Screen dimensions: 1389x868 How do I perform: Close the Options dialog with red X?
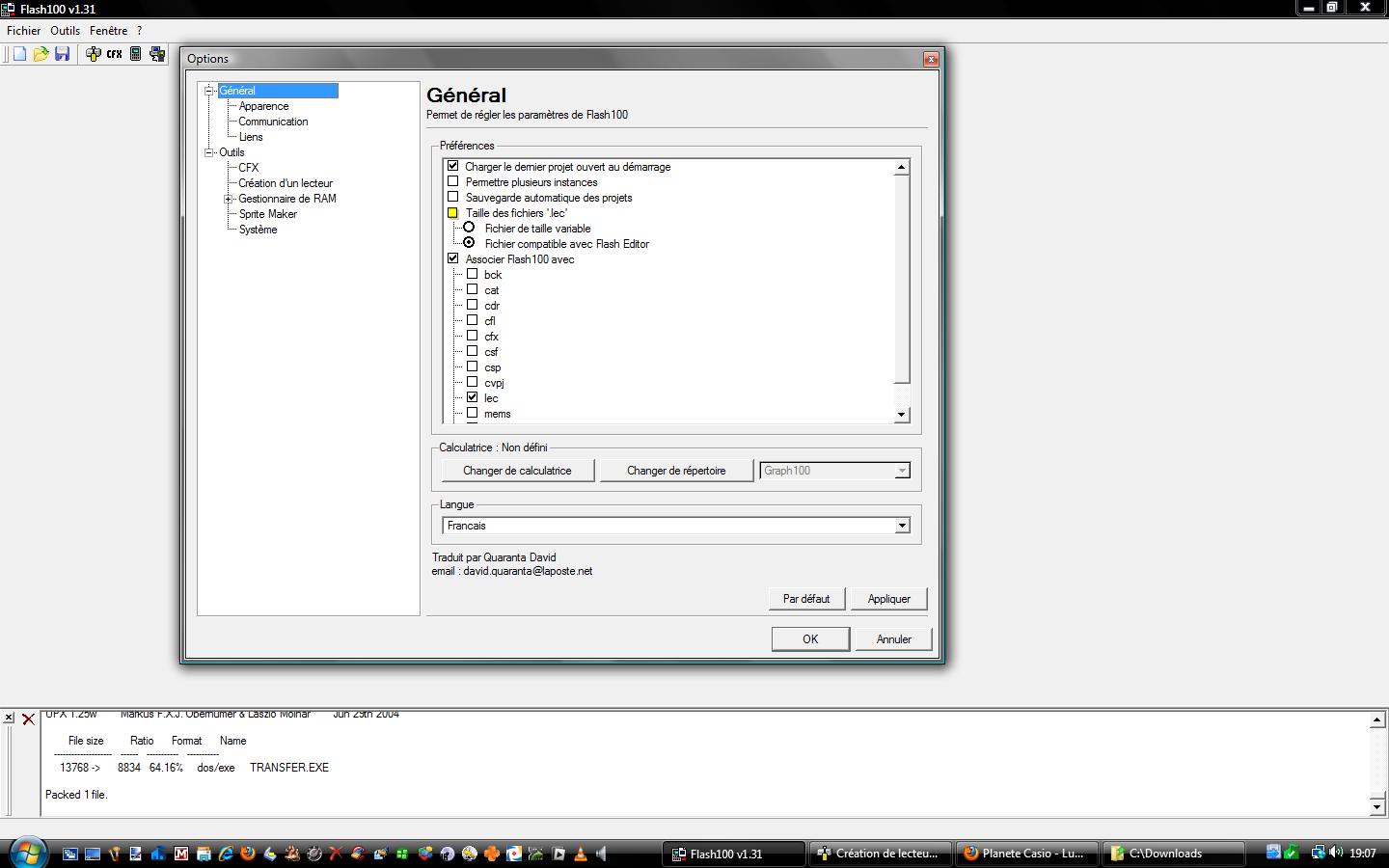click(931, 59)
